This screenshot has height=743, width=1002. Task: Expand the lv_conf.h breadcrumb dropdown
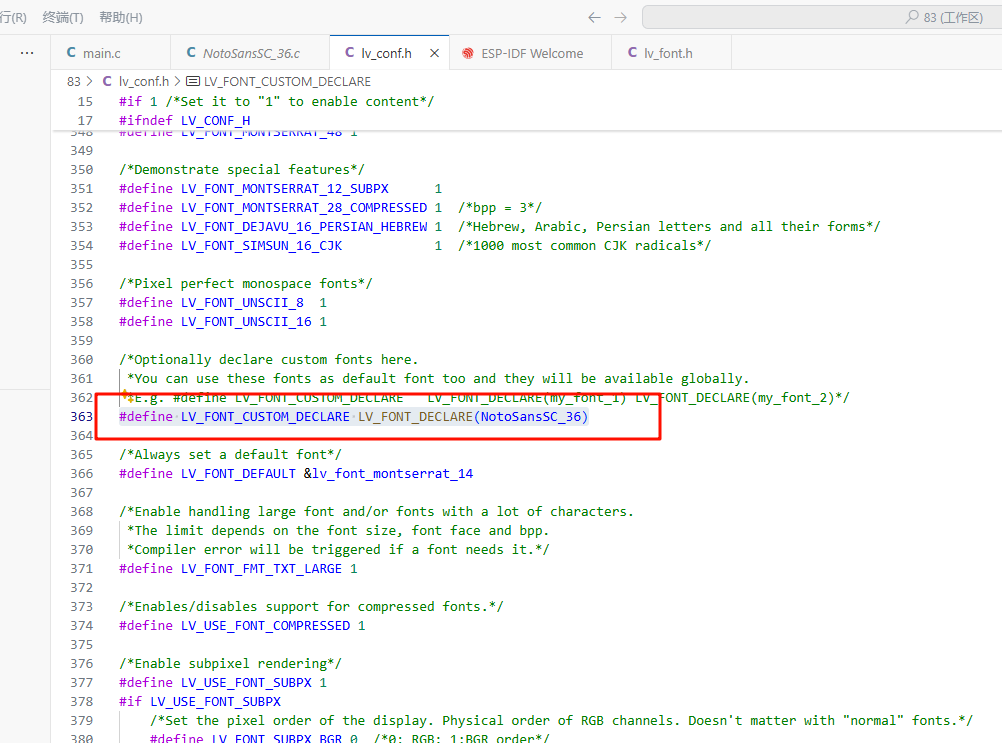[x=143, y=81]
